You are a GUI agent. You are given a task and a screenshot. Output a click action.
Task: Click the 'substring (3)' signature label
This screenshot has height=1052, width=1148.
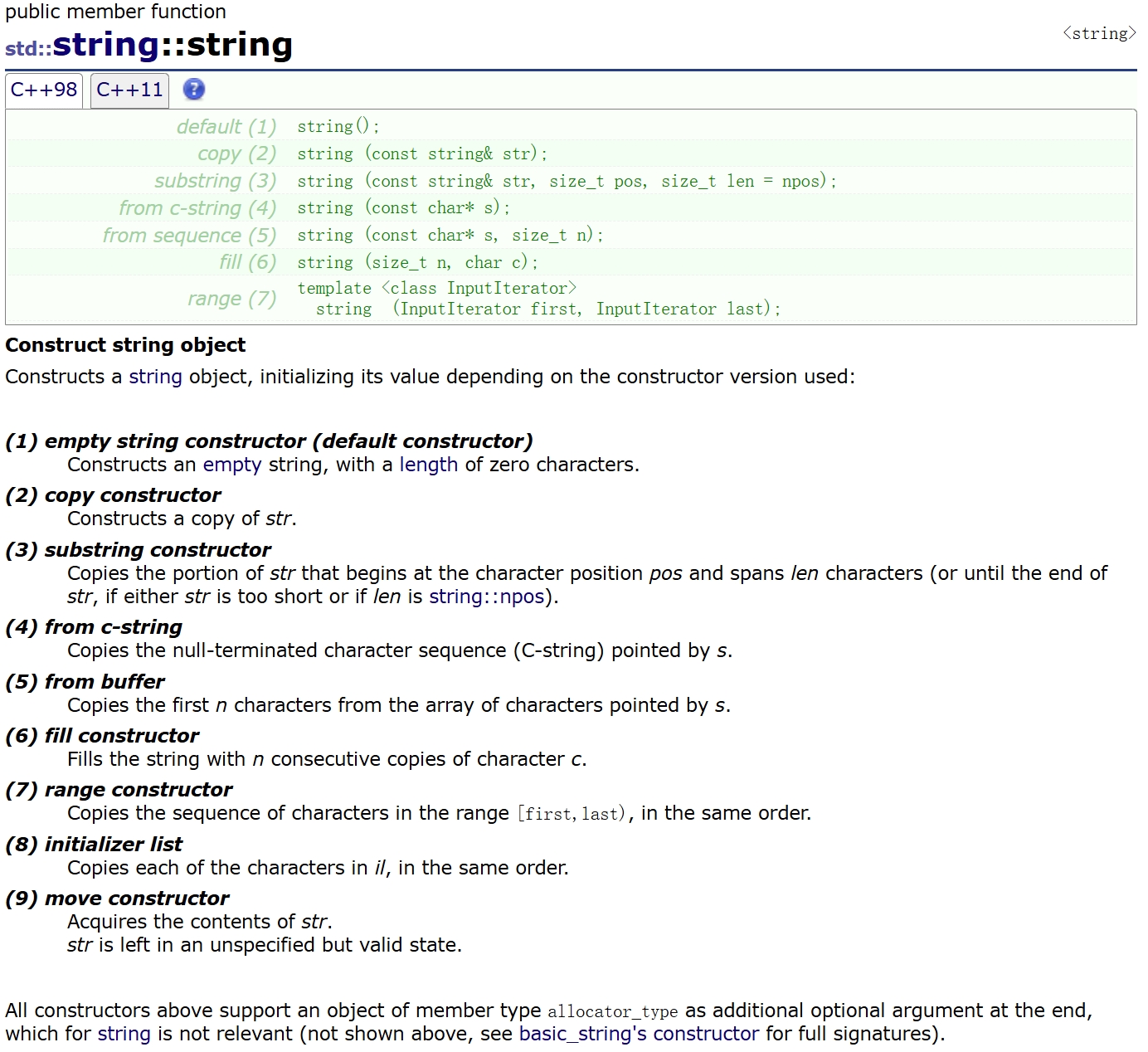coord(216,181)
